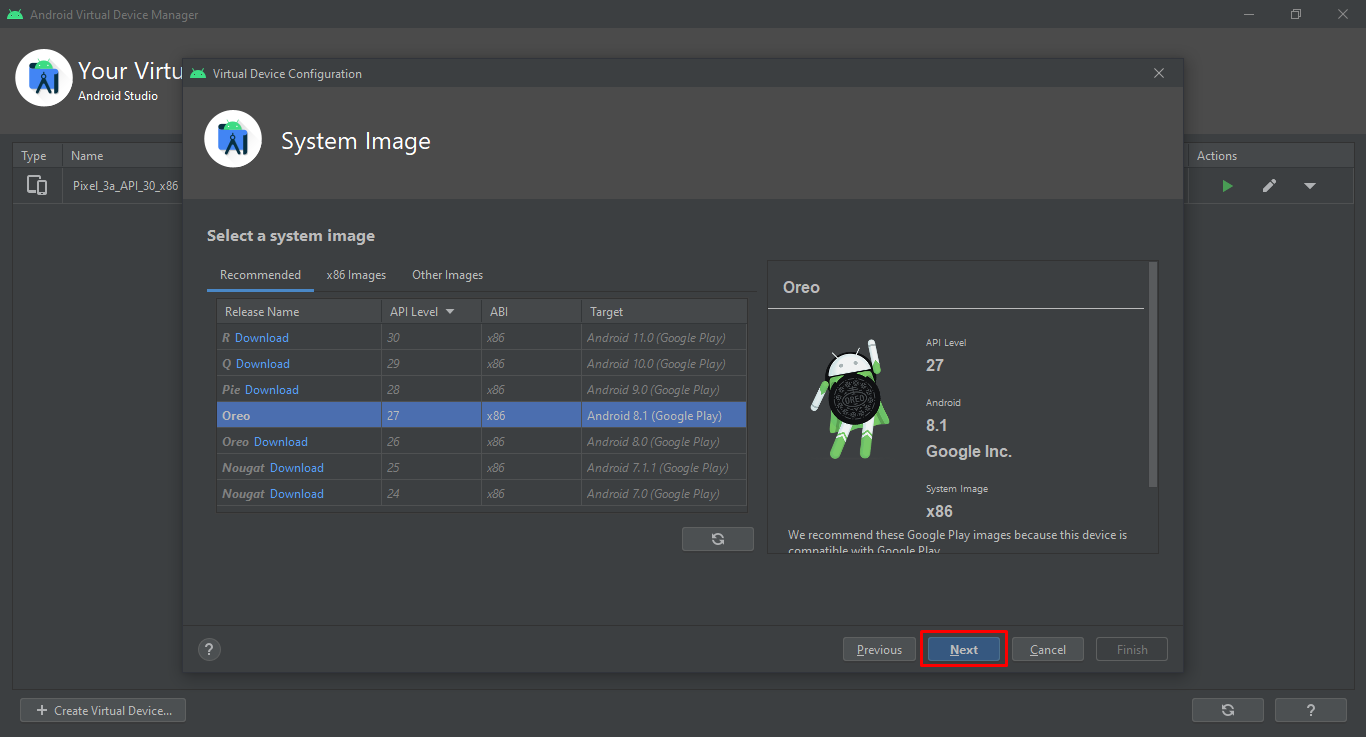This screenshot has width=1366, height=737.
Task: Cancel the device configuration
Action: 1048,649
